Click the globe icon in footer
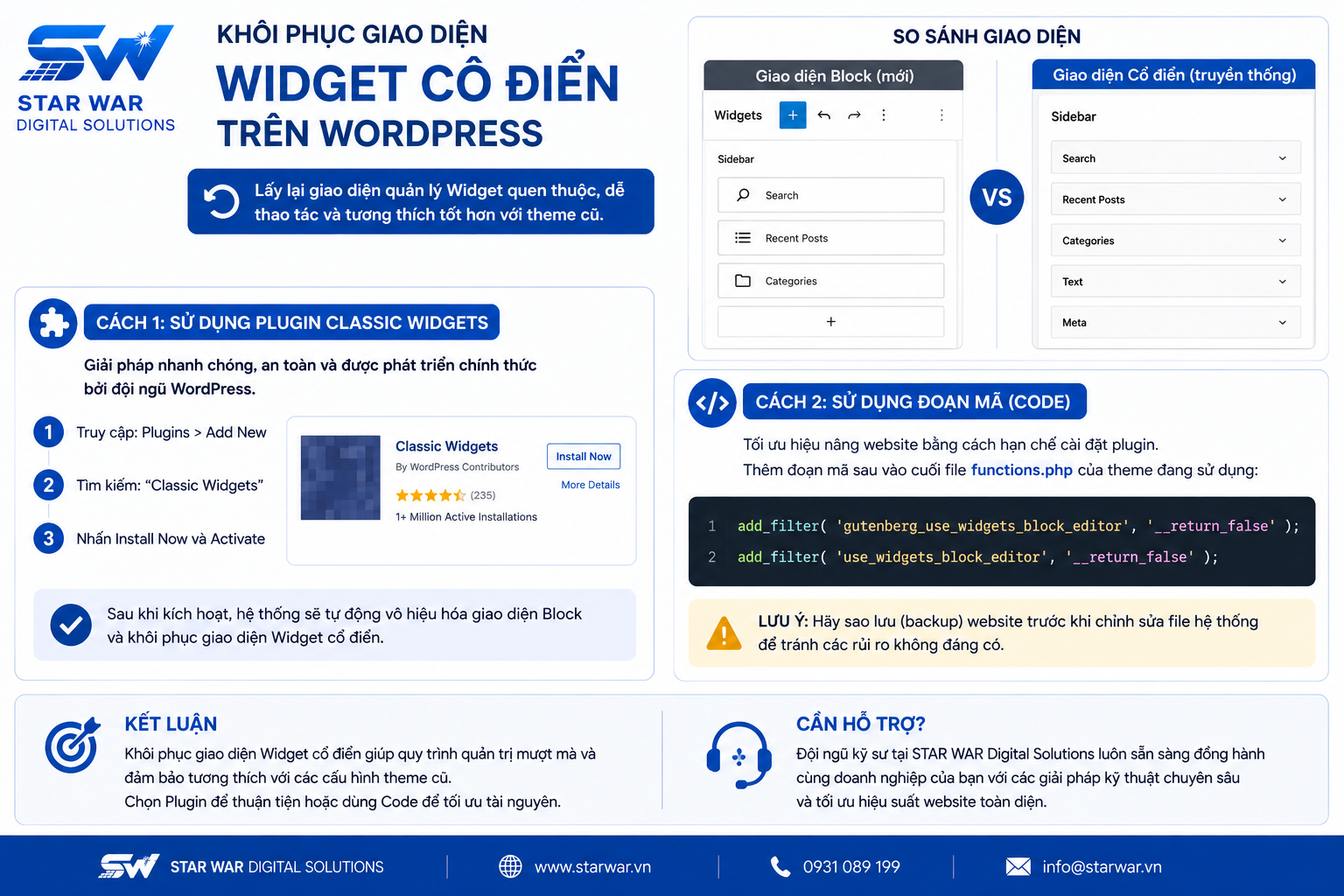 pyautogui.click(x=510, y=866)
